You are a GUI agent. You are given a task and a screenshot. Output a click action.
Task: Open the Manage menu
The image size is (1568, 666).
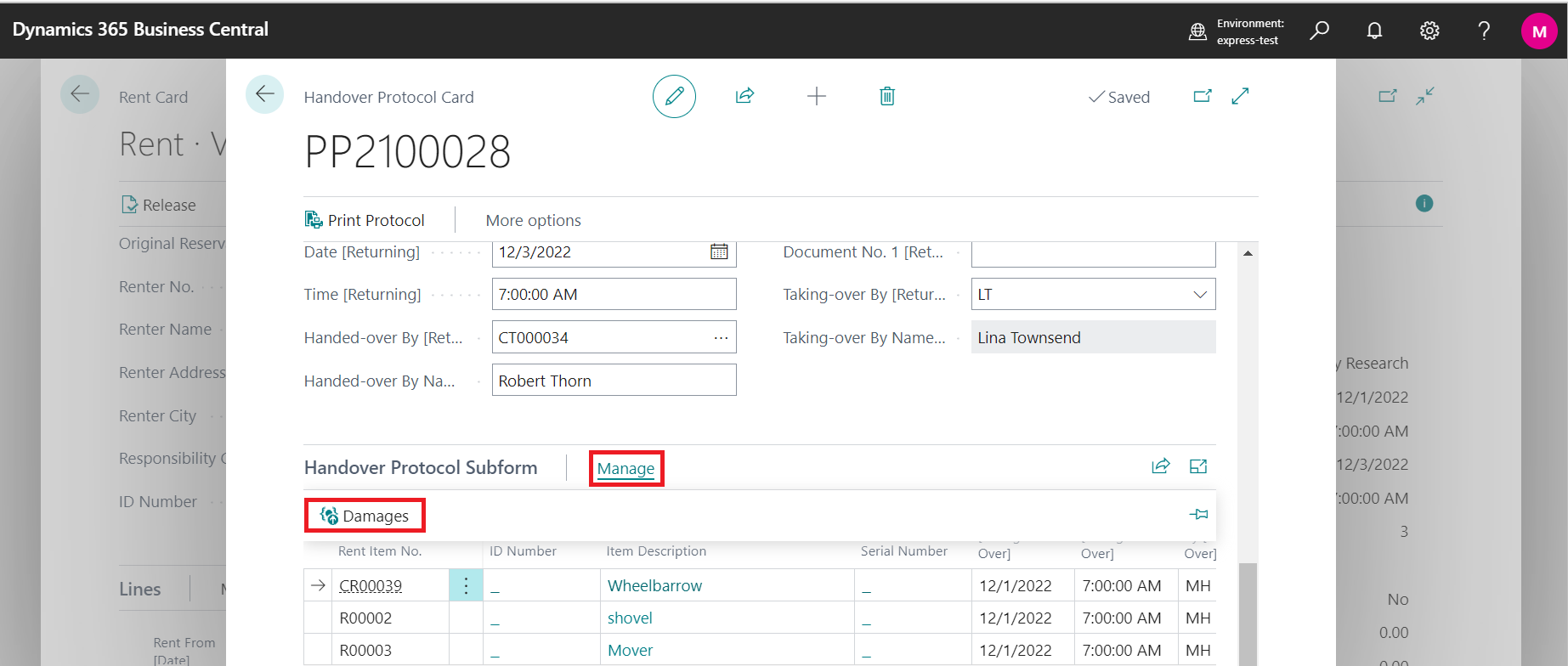(626, 469)
